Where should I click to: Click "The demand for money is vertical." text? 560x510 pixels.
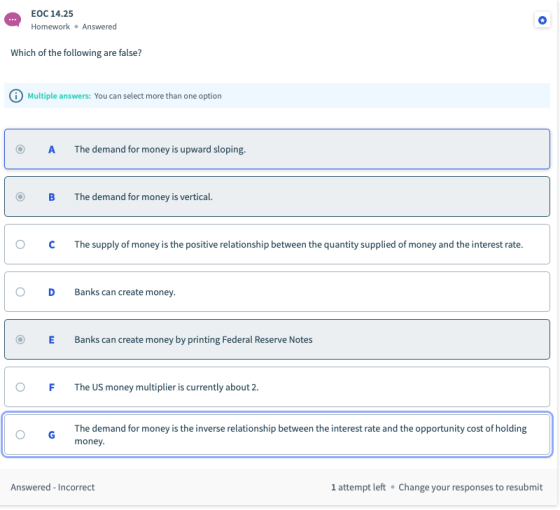(144, 197)
